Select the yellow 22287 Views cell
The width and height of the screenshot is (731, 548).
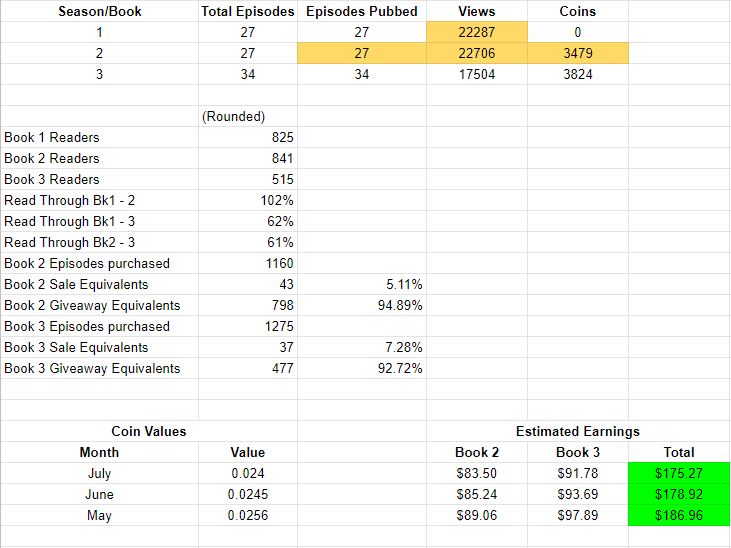[x=476, y=32]
